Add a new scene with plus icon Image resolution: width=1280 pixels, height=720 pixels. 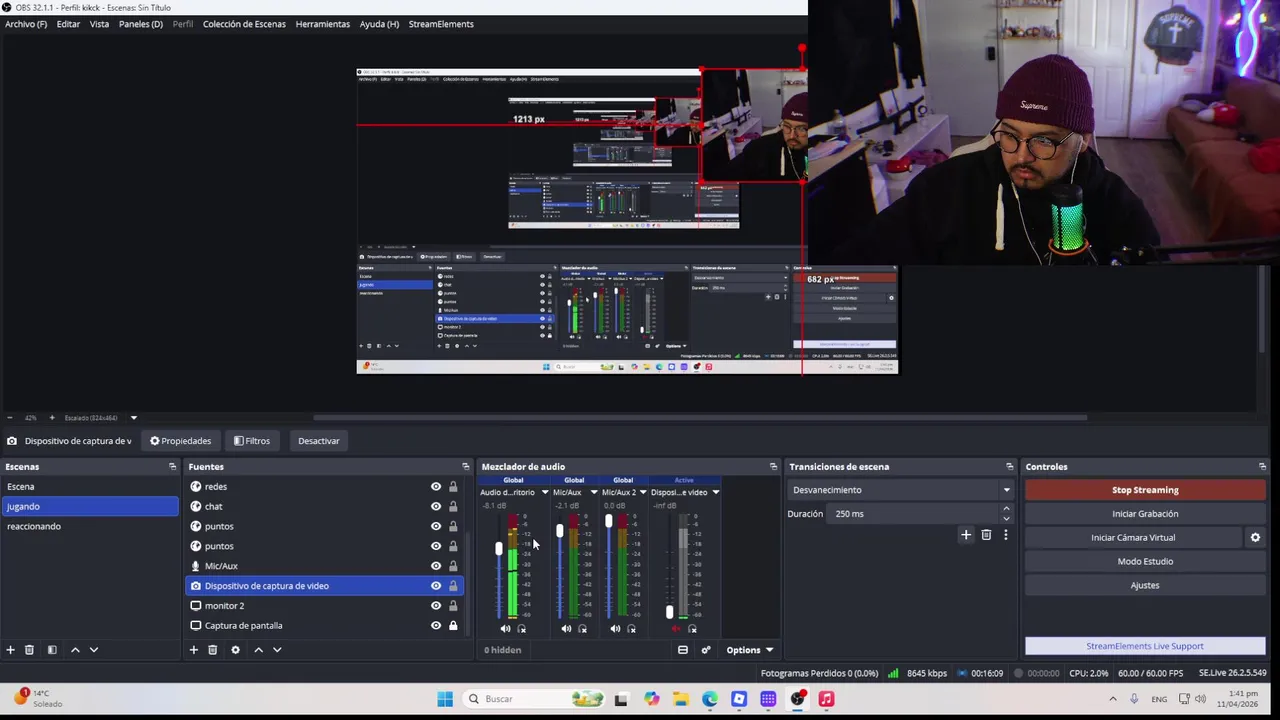click(x=10, y=650)
